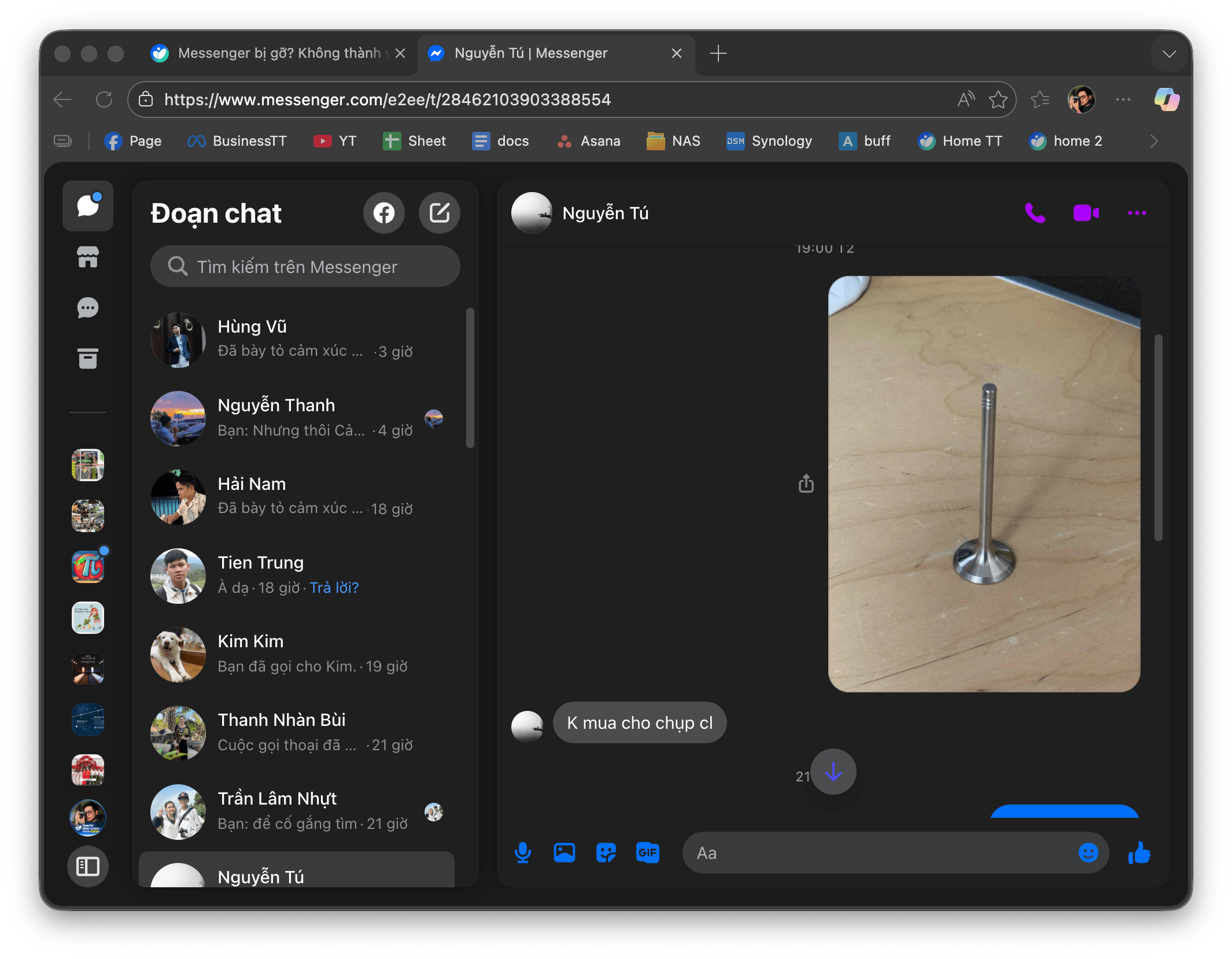Open the emoji picker in the message bar
The image size is (1232, 959).
1089,852
